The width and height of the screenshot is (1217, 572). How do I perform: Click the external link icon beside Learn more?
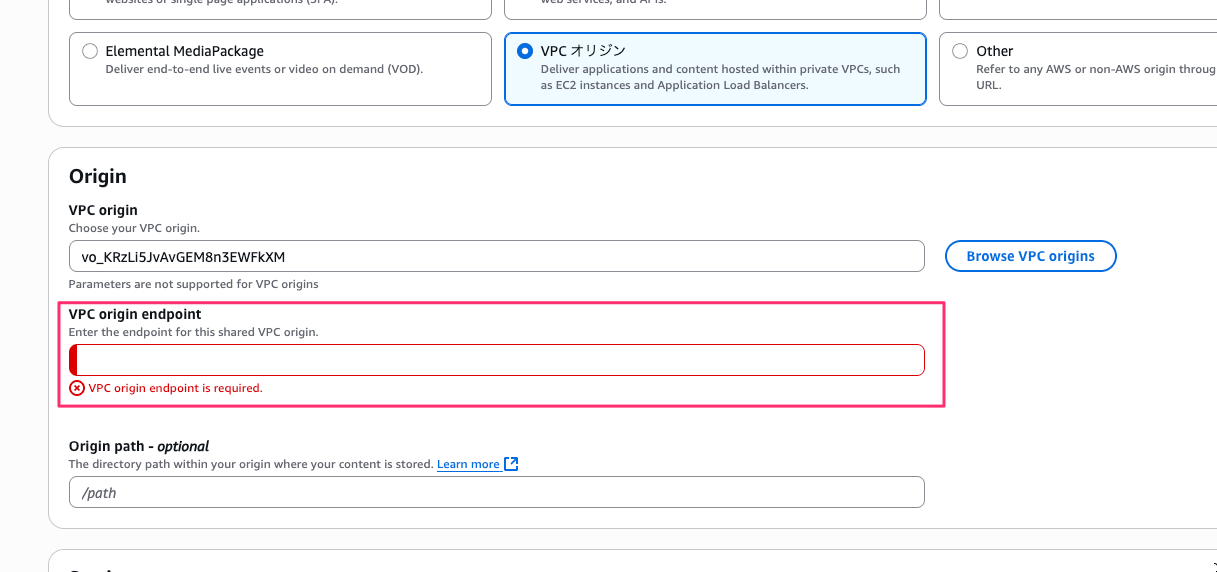coord(511,464)
